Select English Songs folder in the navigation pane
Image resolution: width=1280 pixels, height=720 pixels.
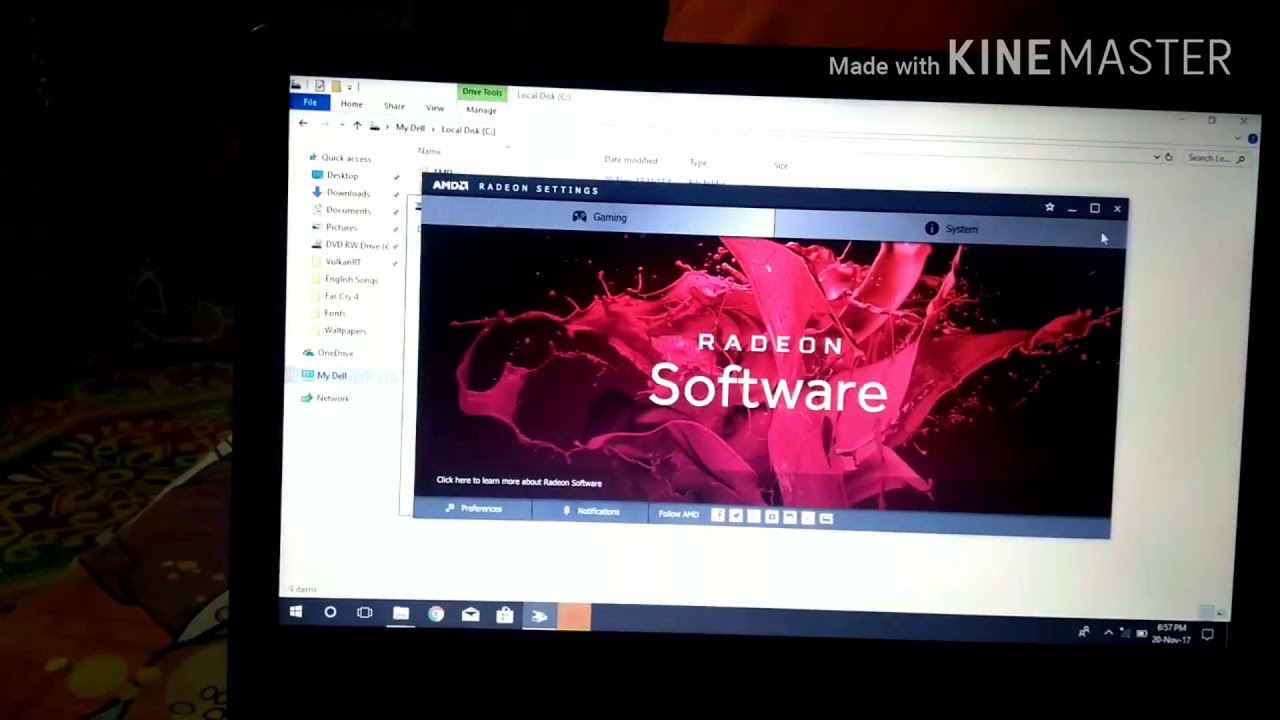pos(345,280)
